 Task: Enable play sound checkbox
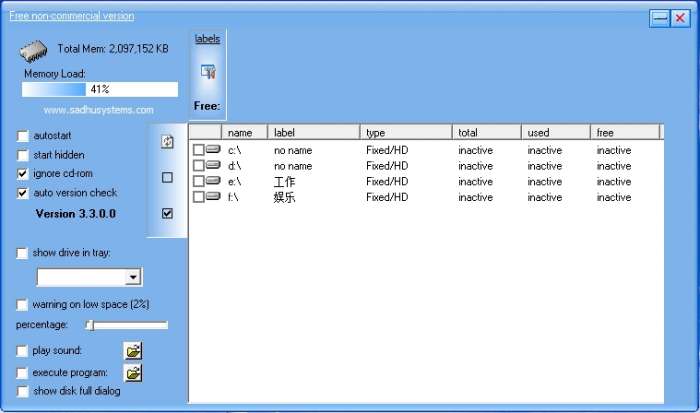pyautogui.click(x=22, y=351)
